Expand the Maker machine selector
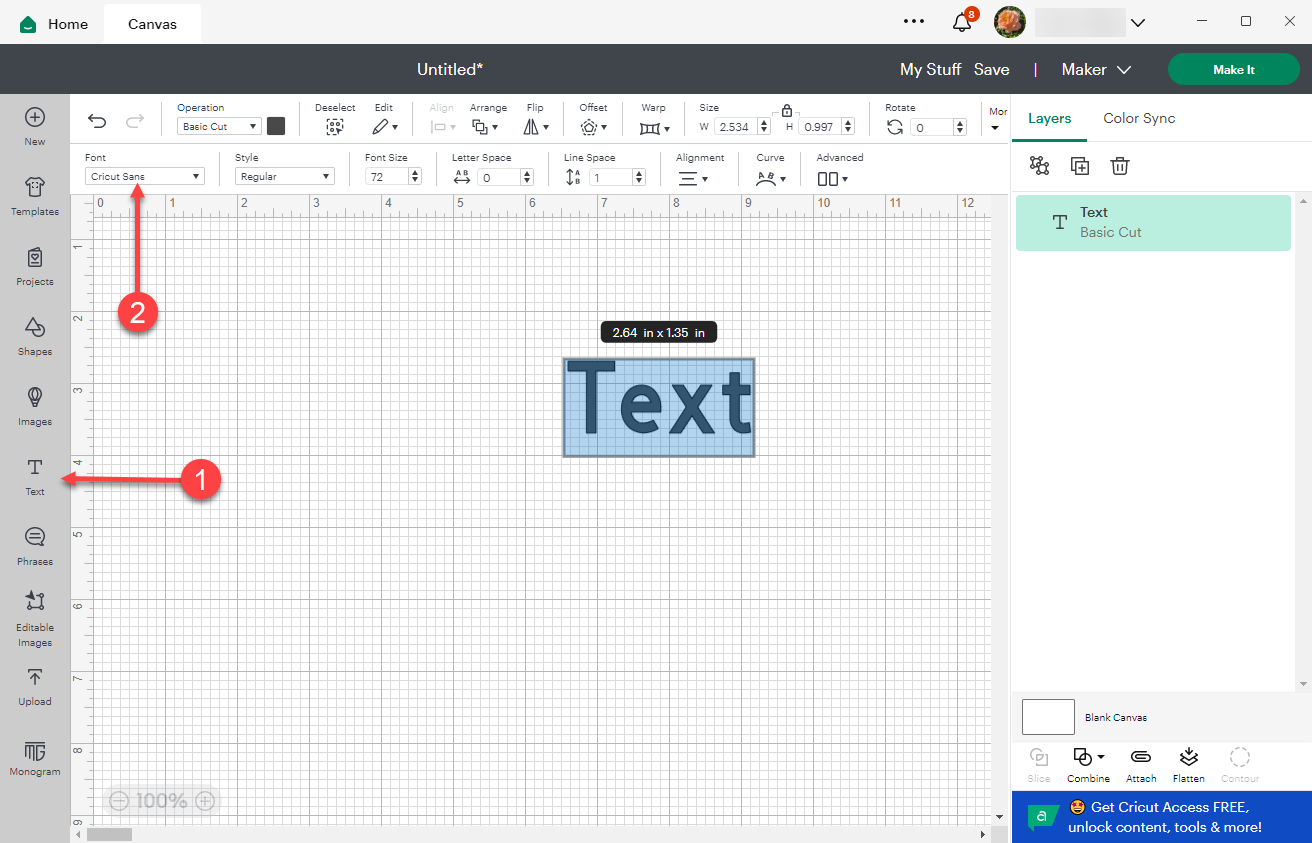The height and width of the screenshot is (843, 1312). (1096, 69)
